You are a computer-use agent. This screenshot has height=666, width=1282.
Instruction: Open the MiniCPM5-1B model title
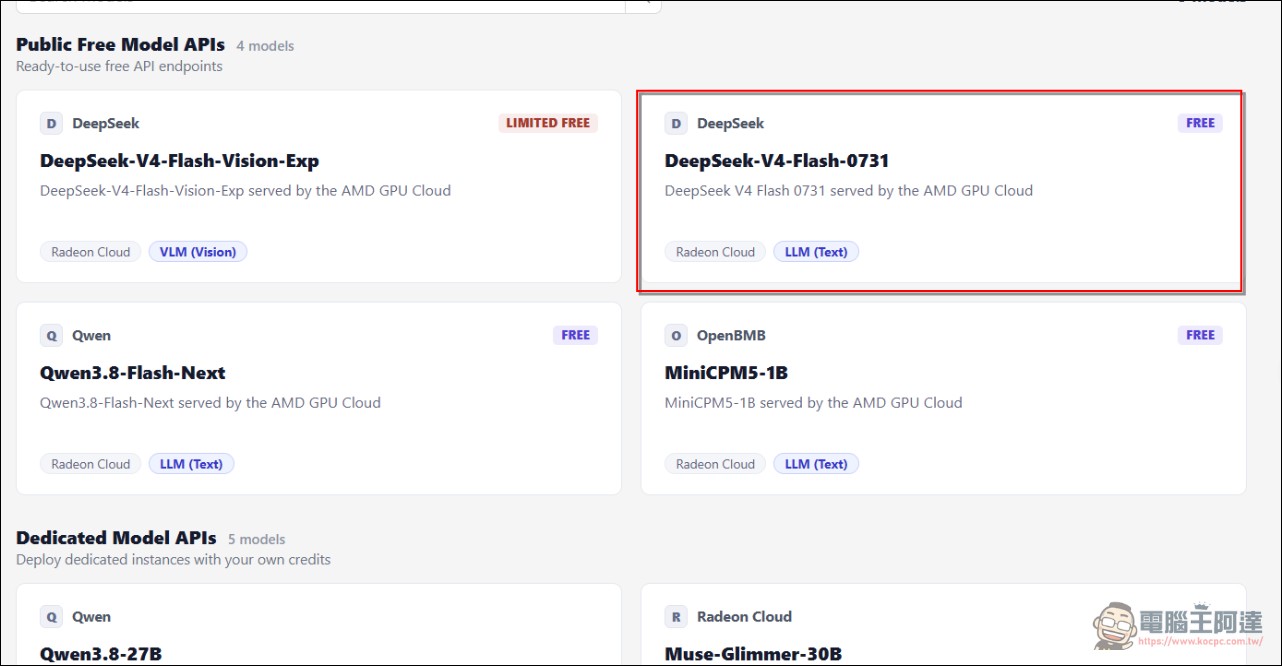click(727, 373)
